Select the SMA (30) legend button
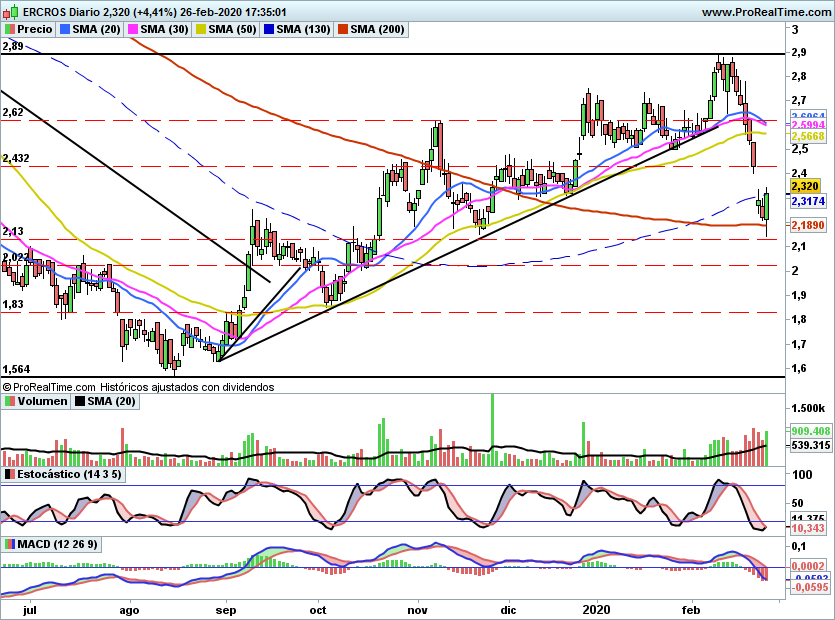Viewport: 835px width, 620px height. pyautogui.click(x=158, y=29)
